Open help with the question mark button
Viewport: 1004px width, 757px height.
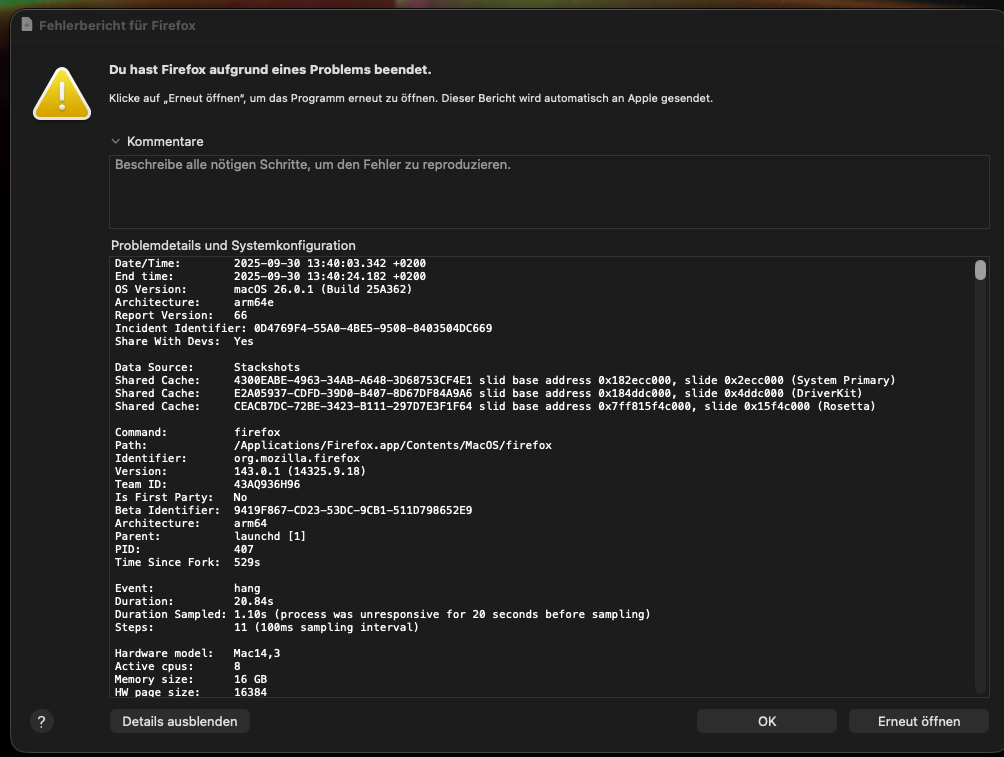pos(42,722)
